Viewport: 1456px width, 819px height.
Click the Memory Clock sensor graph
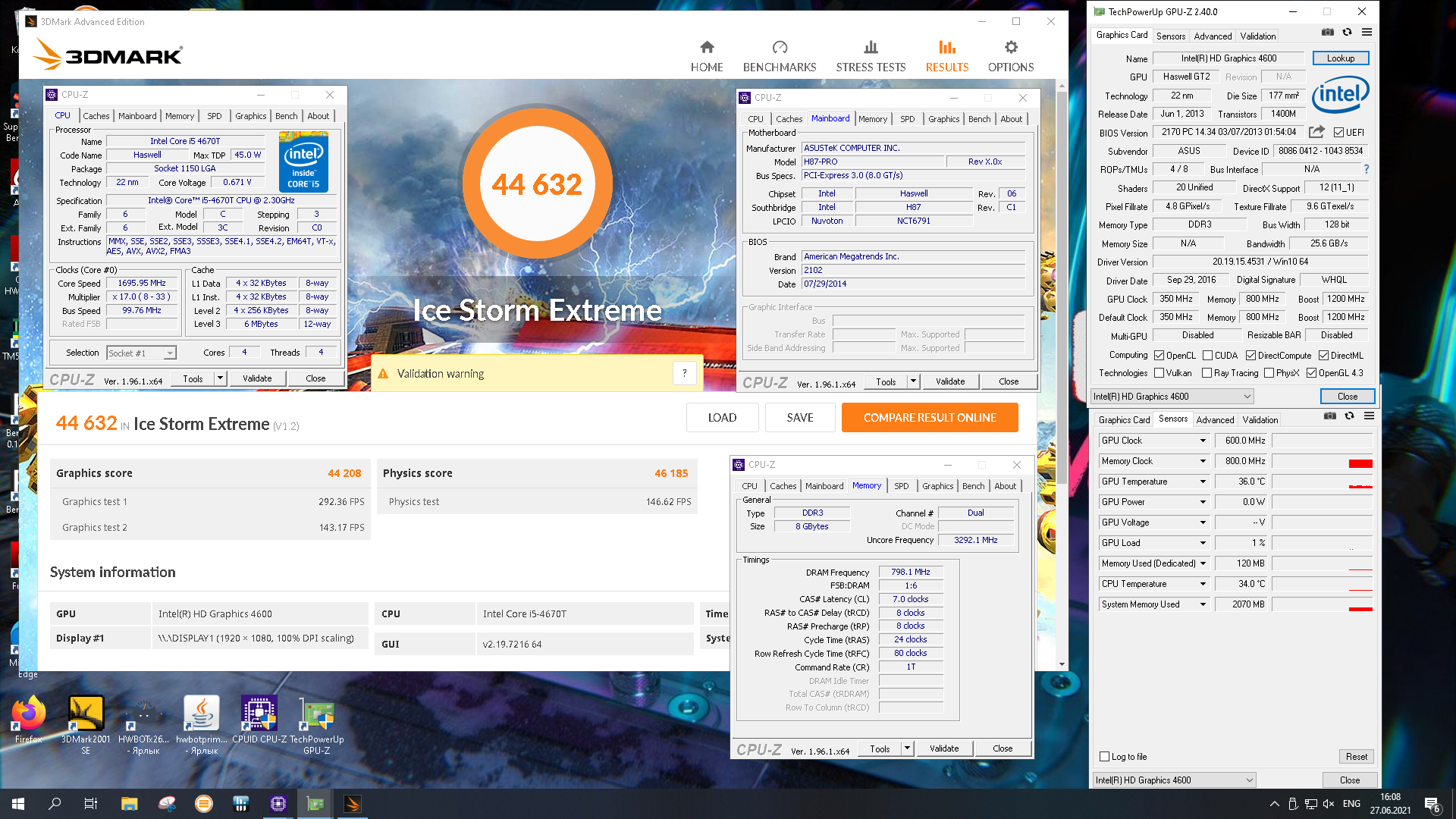(1323, 460)
